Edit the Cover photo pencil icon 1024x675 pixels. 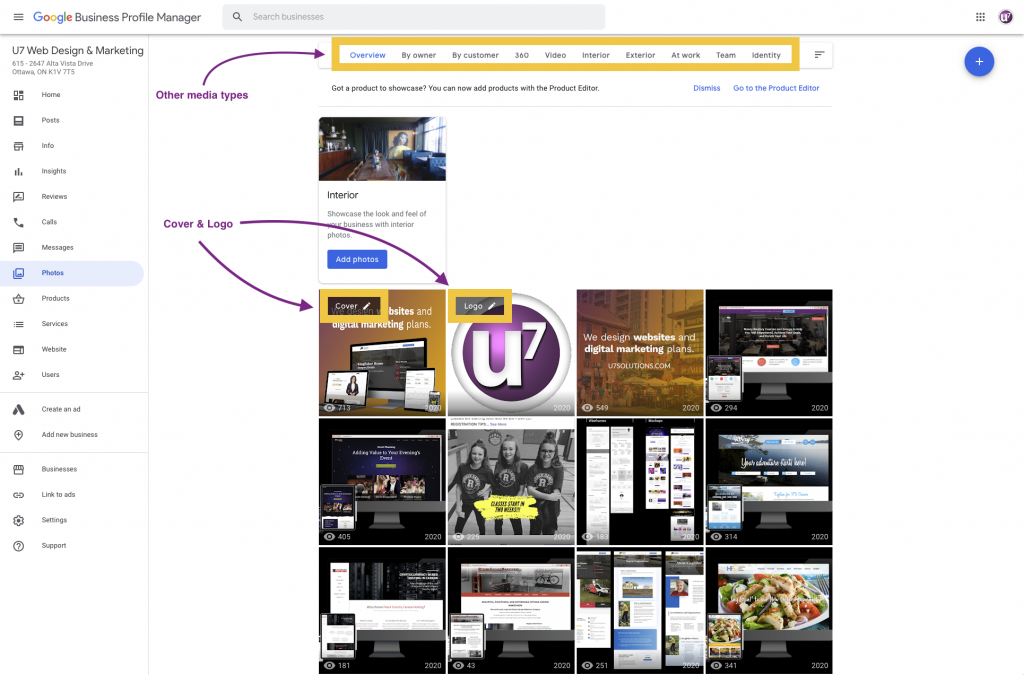coord(366,306)
